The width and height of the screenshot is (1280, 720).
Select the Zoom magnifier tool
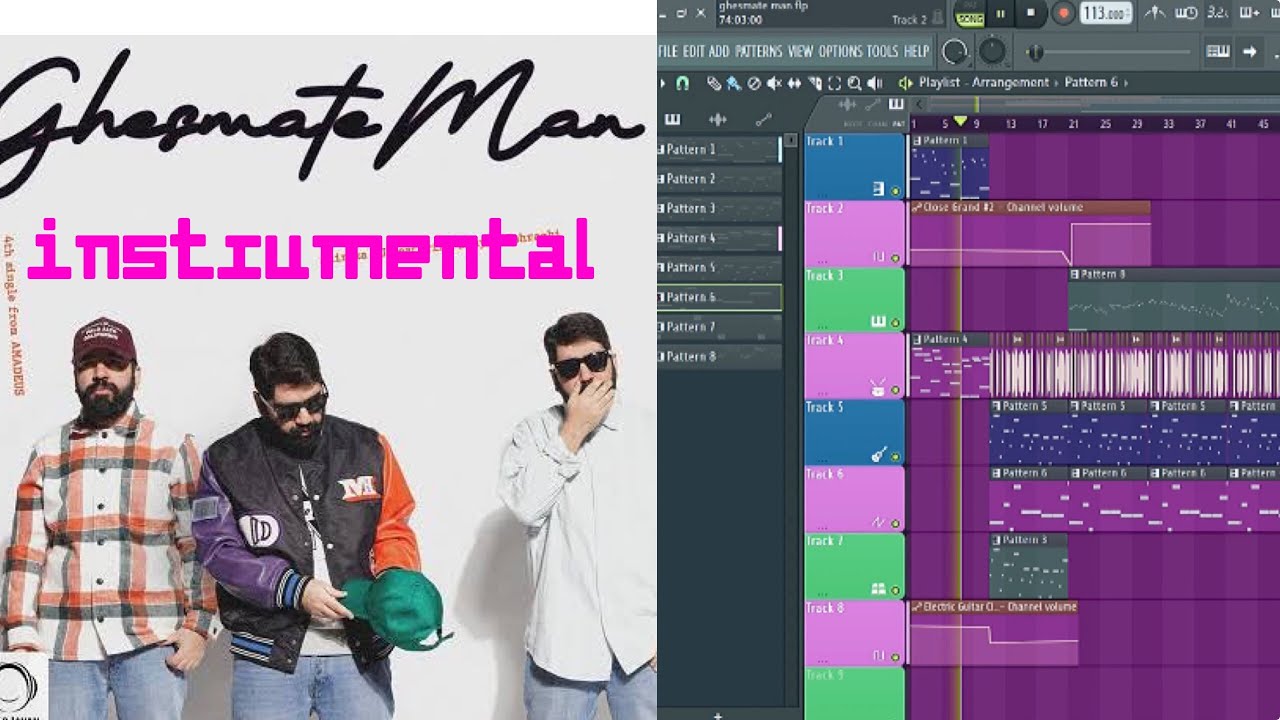854,83
